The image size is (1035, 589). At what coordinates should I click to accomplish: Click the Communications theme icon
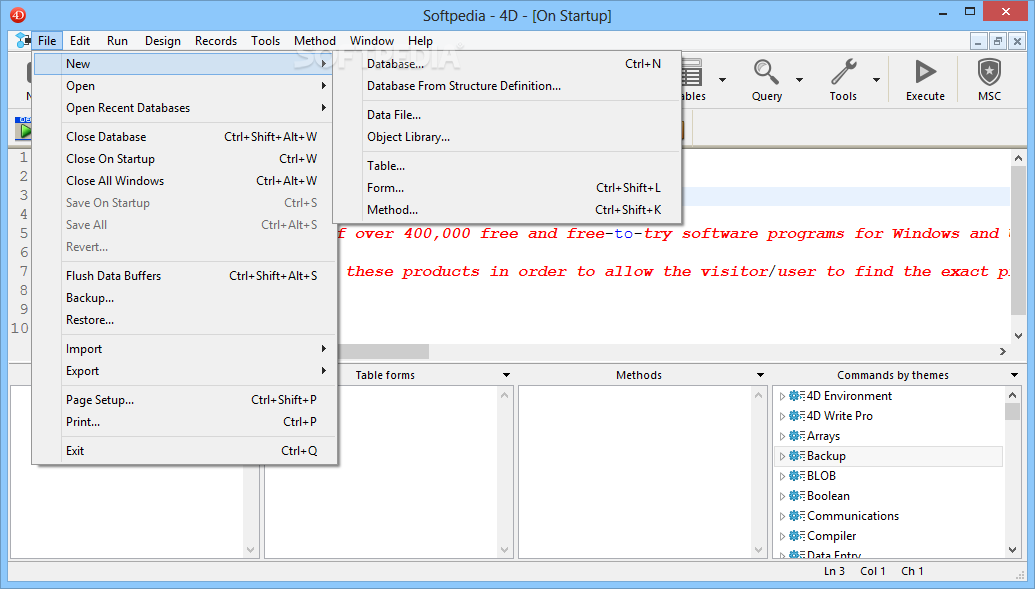point(797,516)
